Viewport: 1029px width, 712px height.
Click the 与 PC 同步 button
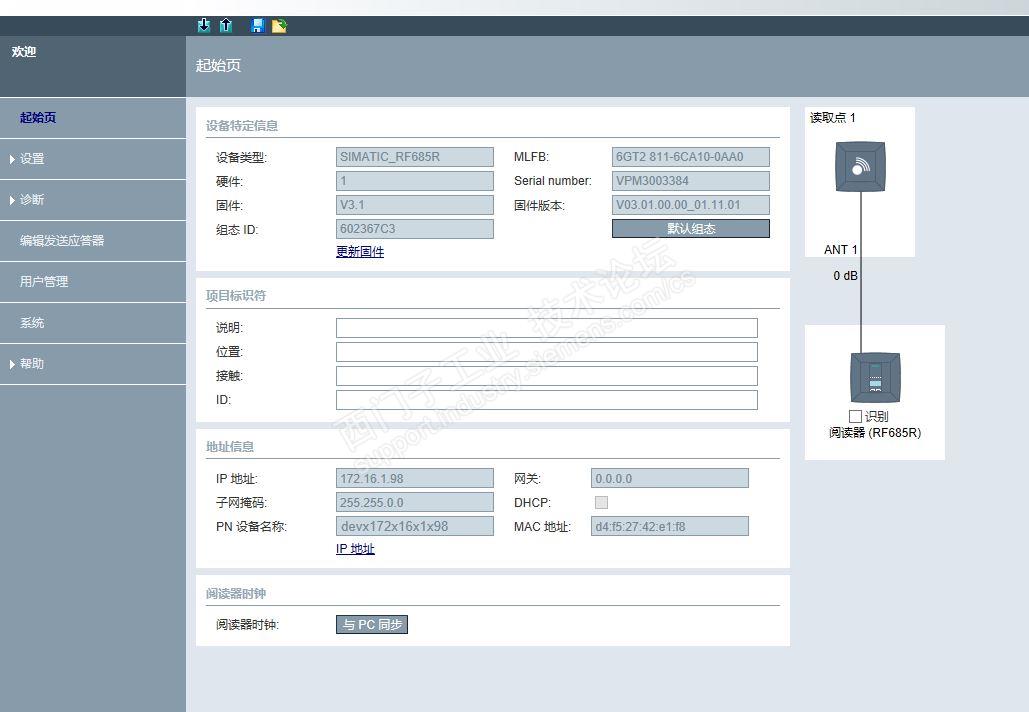[371, 625]
